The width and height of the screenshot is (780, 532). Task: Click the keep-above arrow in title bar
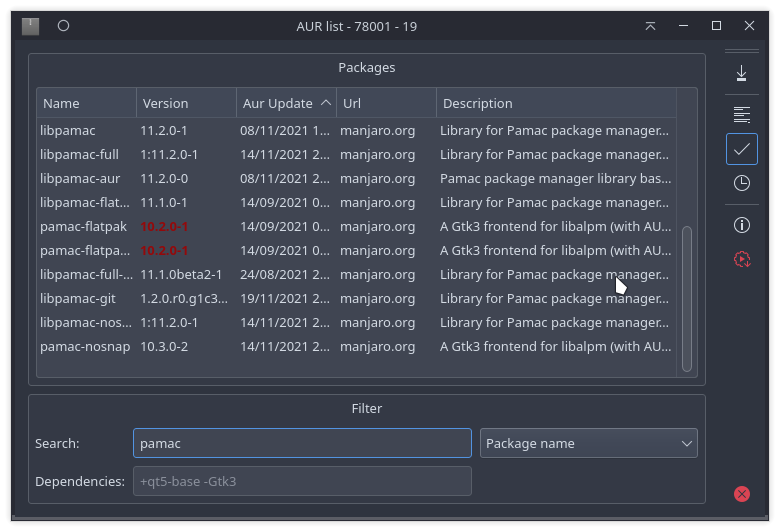(650, 26)
